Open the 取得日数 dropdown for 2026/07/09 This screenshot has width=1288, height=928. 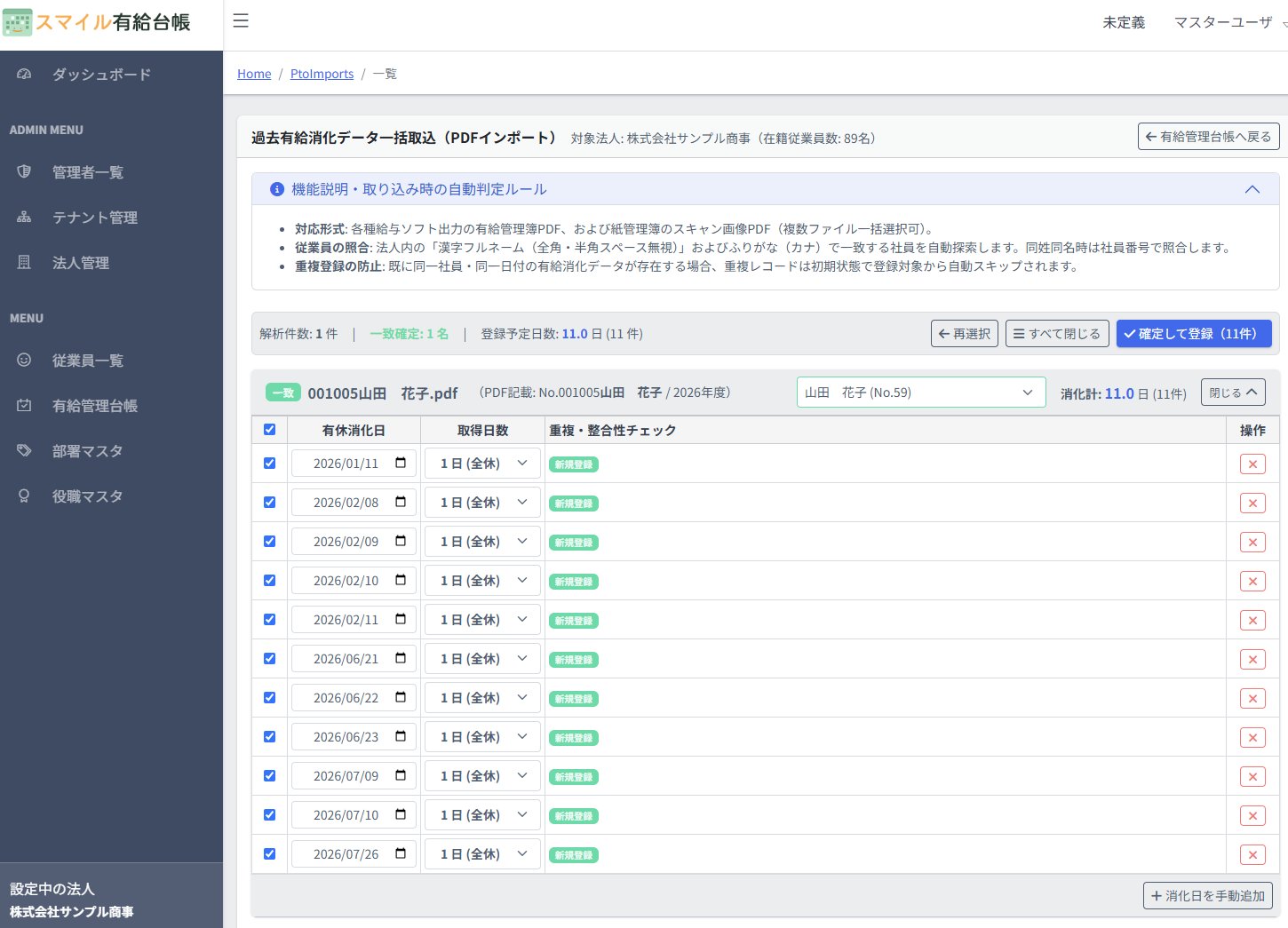(483, 776)
